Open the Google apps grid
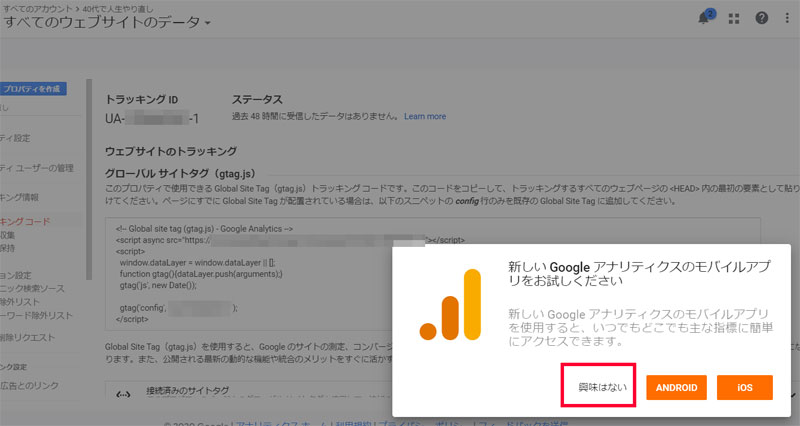 735,18
